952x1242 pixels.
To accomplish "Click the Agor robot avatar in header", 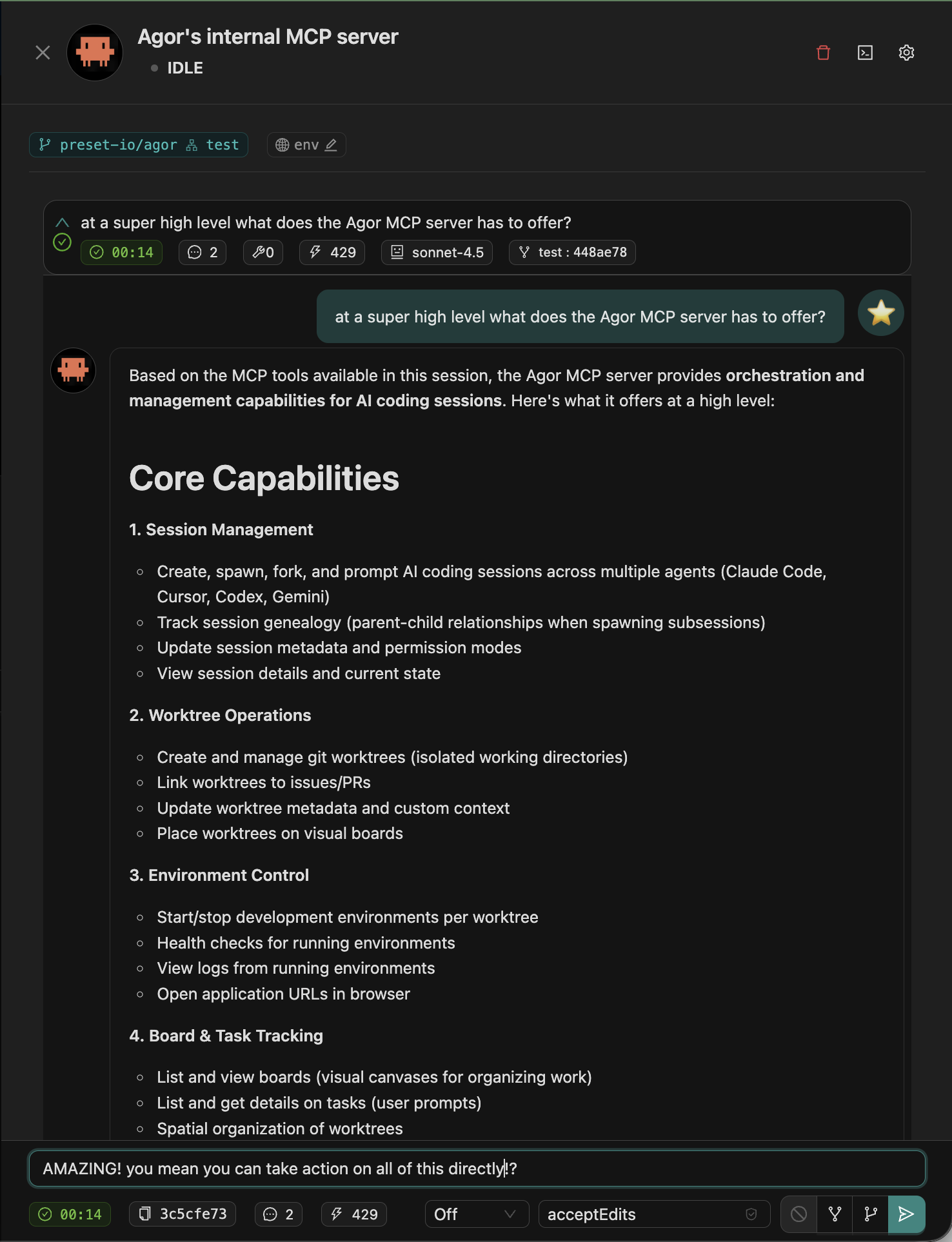I will coord(95,53).
